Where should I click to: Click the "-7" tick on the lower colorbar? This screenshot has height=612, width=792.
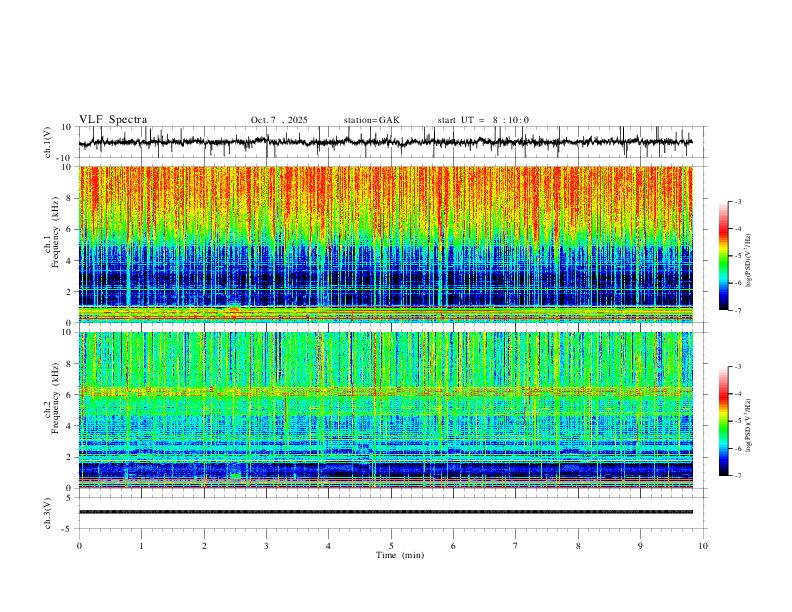pyautogui.click(x=738, y=476)
